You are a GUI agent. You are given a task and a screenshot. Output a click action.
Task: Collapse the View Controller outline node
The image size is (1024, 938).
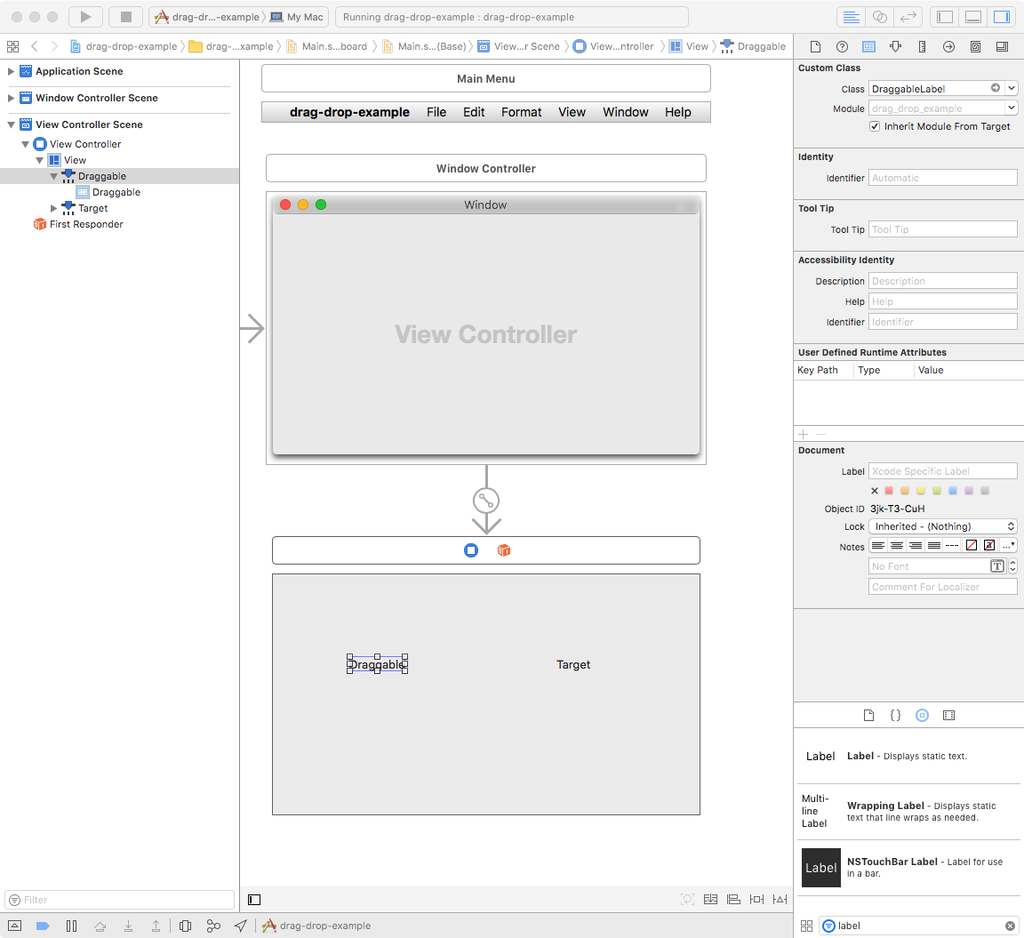(x=25, y=144)
